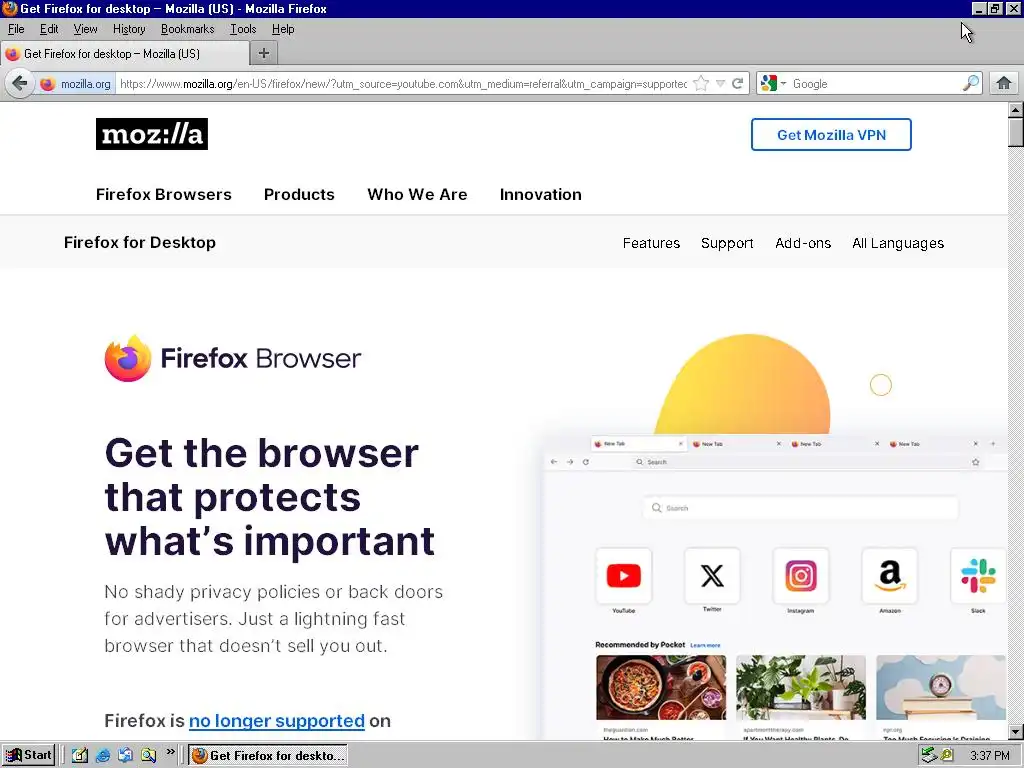
Task: Expand hidden quick launch items chevron
Action: pos(170,752)
